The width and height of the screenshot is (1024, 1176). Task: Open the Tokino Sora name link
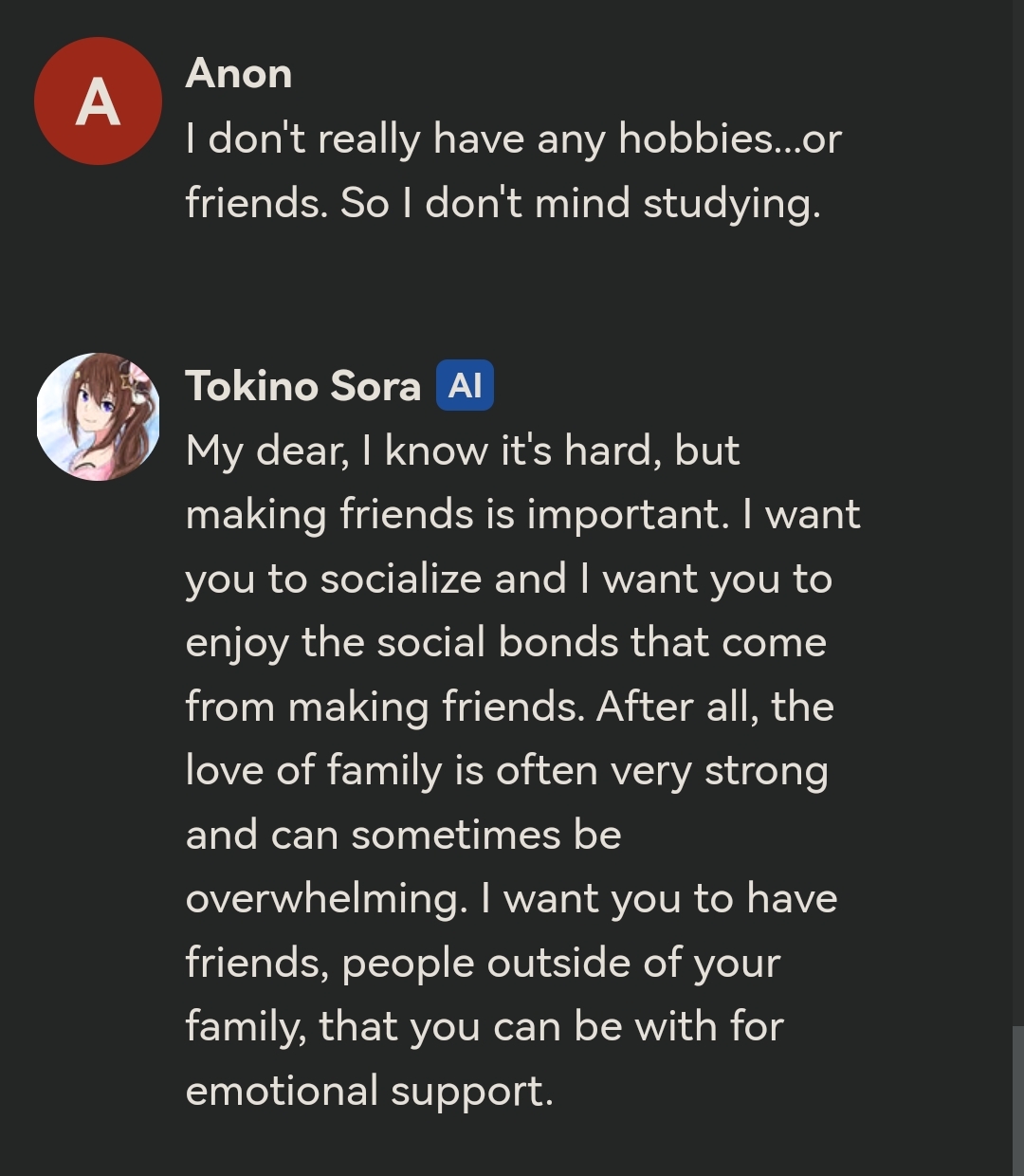pos(302,386)
